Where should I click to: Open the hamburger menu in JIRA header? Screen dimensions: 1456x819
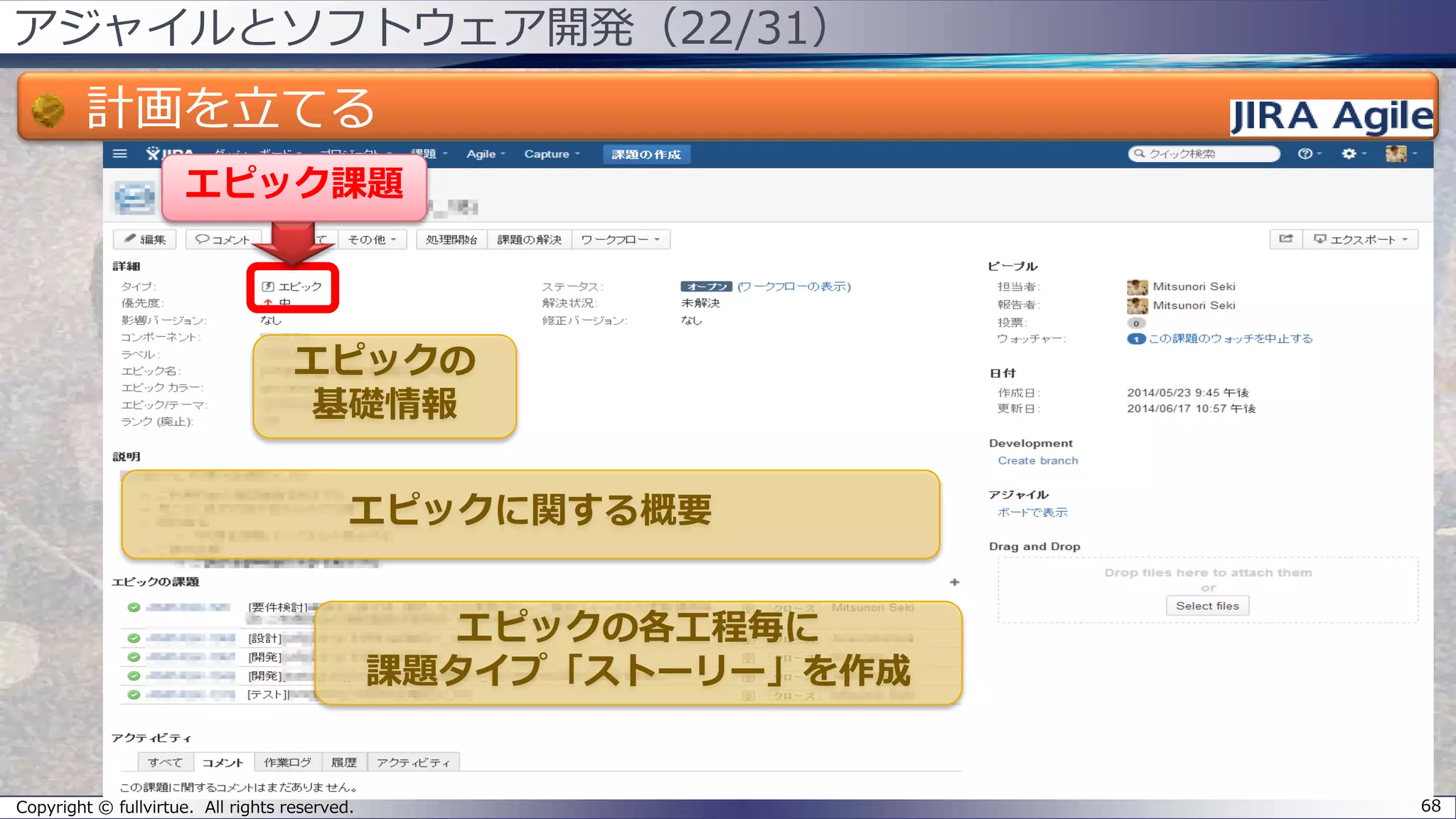(120, 154)
